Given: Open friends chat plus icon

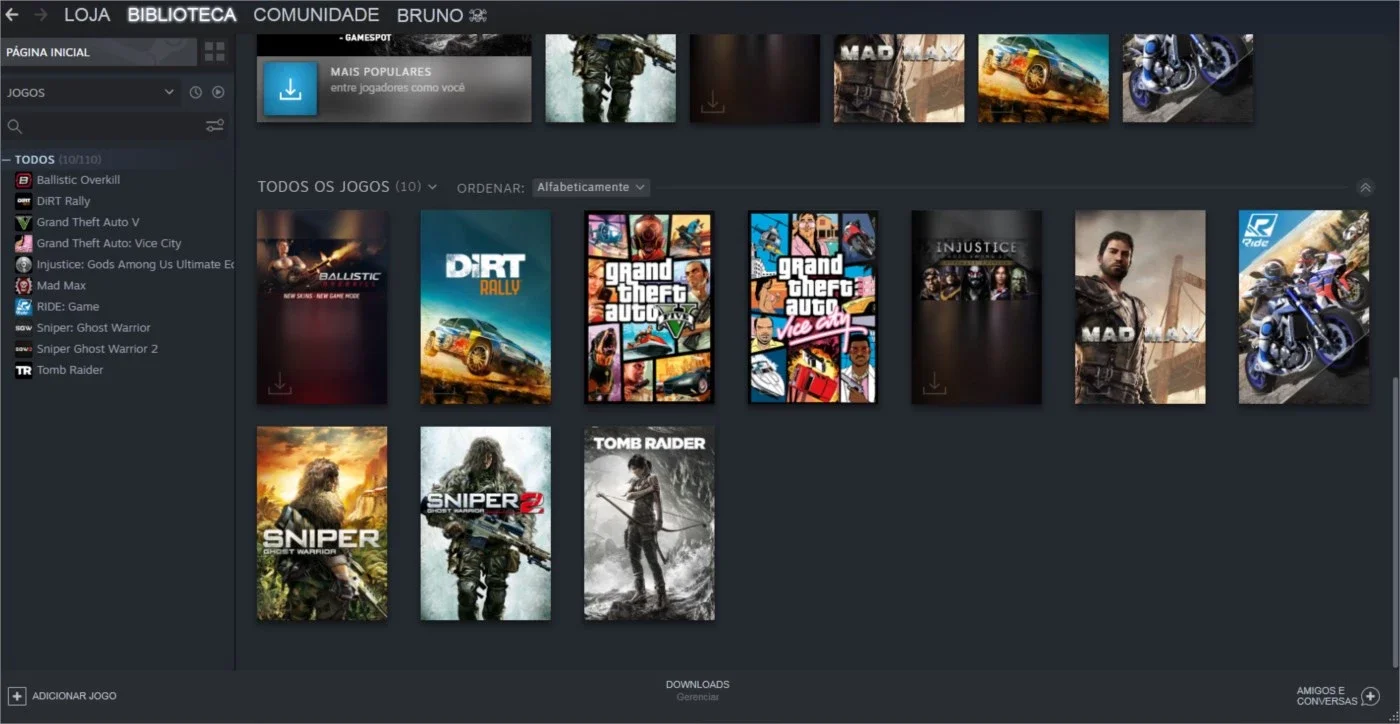Looking at the screenshot, I should (x=1370, y=696).
